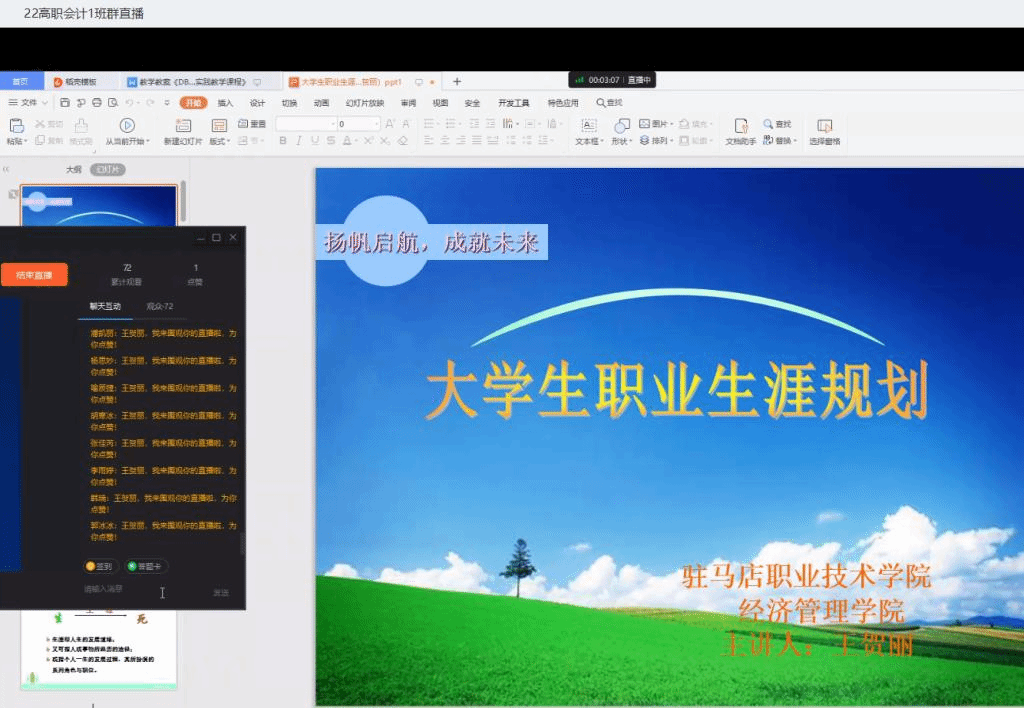Click Send in the live chat panel

click(x=221, y=592)
